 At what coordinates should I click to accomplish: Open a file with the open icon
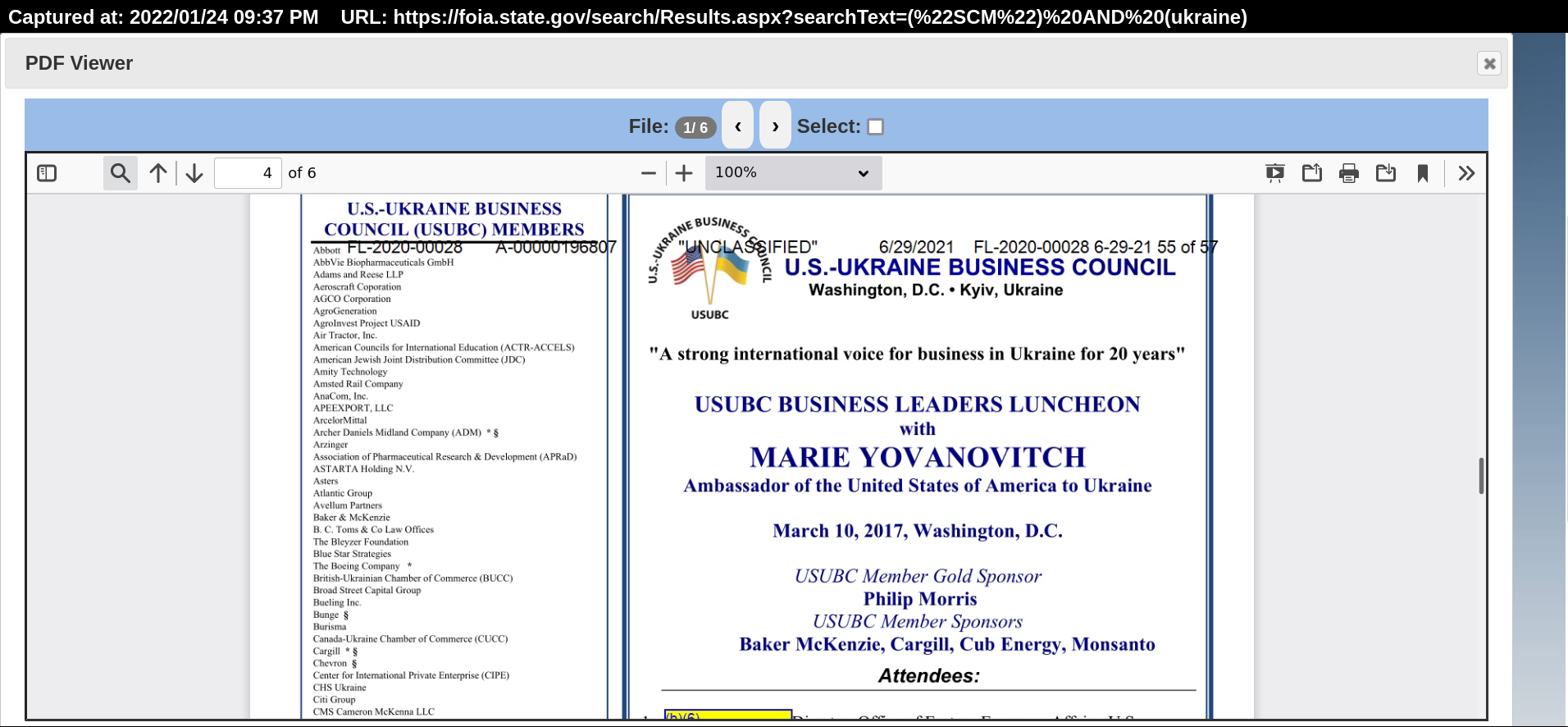point(1312,173)
